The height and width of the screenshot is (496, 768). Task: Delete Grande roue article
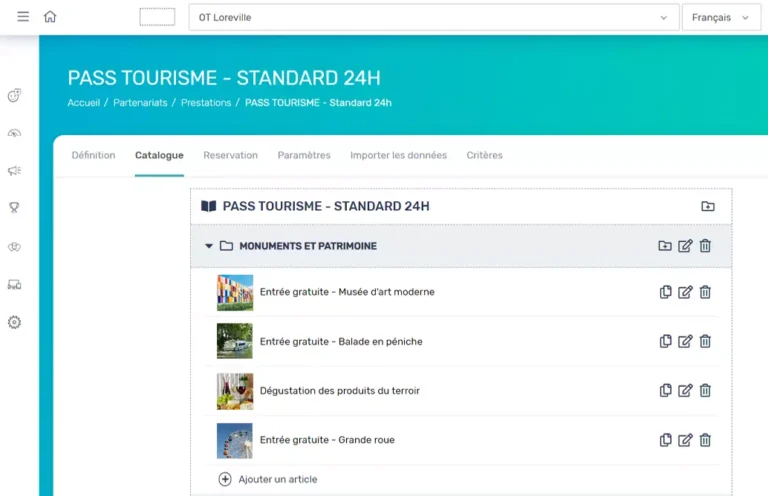705,440
